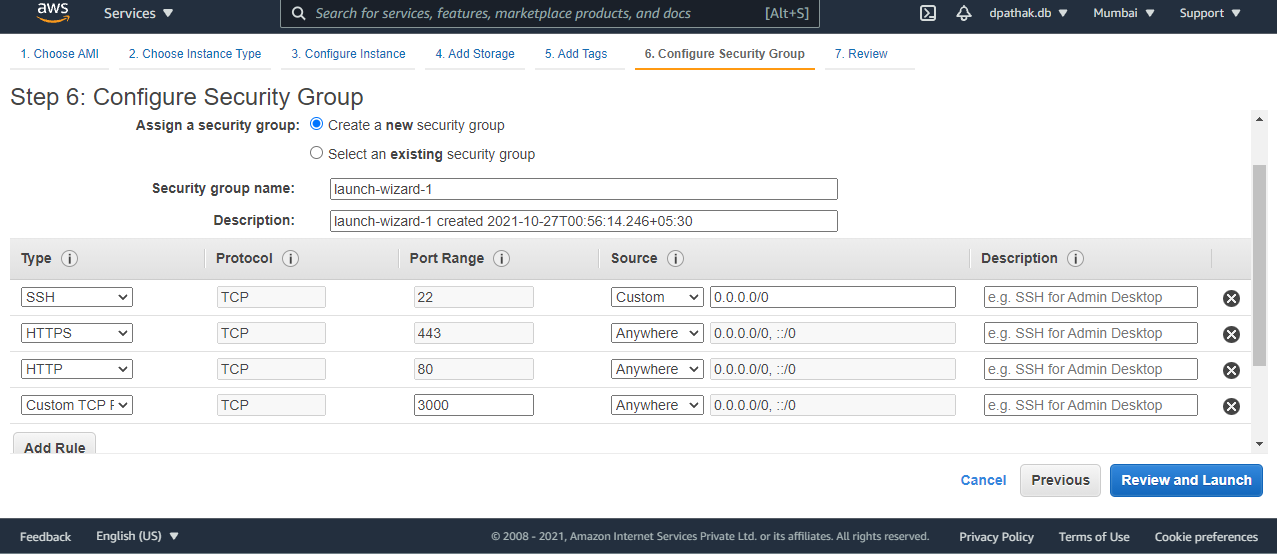Open the Mumbai region selector
This screenshot has height=554, width=1277.
1123,13
